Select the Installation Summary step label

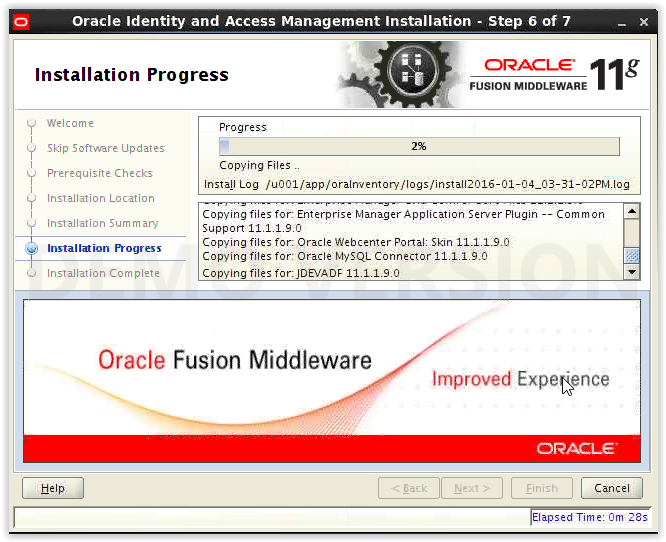point(103,223)
